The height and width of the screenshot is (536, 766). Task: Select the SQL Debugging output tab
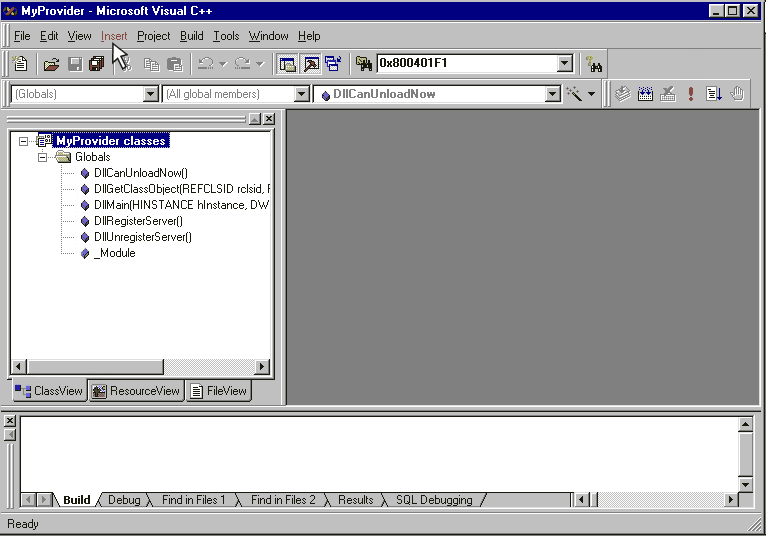click(x=434, y=500)
